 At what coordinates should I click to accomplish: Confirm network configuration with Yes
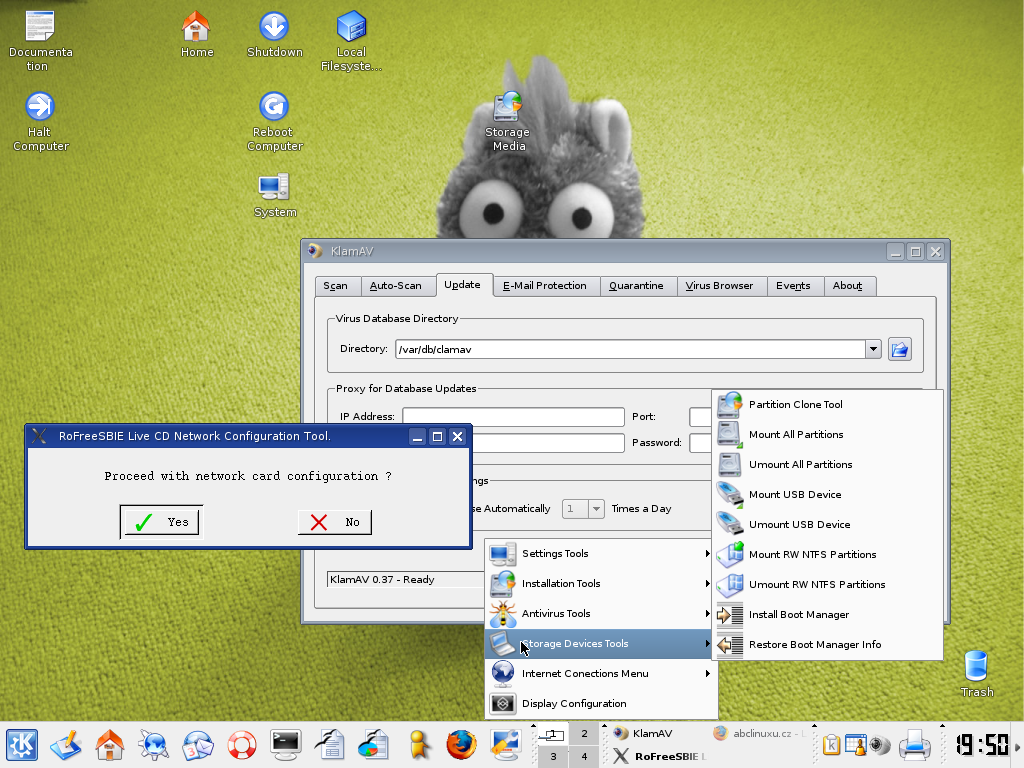(161, 522)
